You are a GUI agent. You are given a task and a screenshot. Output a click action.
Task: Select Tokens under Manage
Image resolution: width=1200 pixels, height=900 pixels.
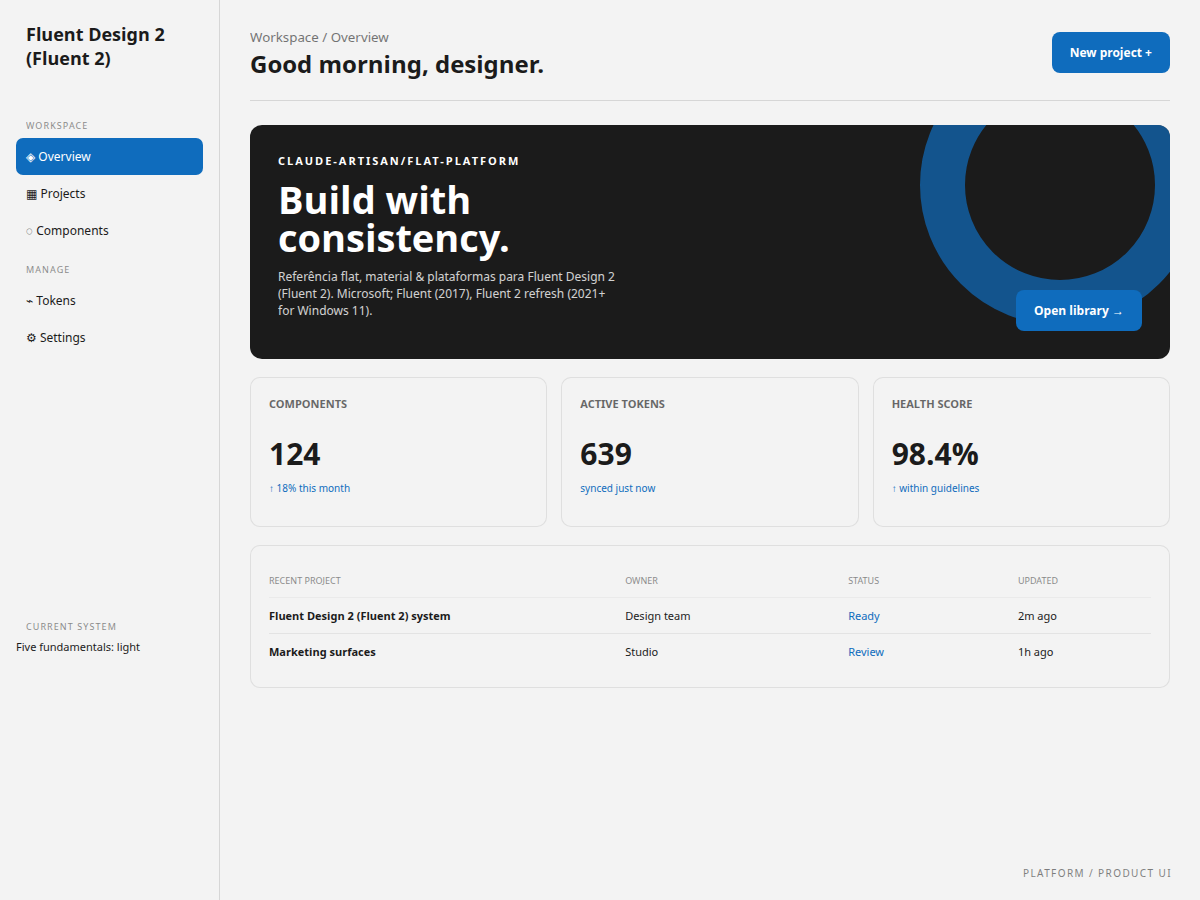coord(109,300)
